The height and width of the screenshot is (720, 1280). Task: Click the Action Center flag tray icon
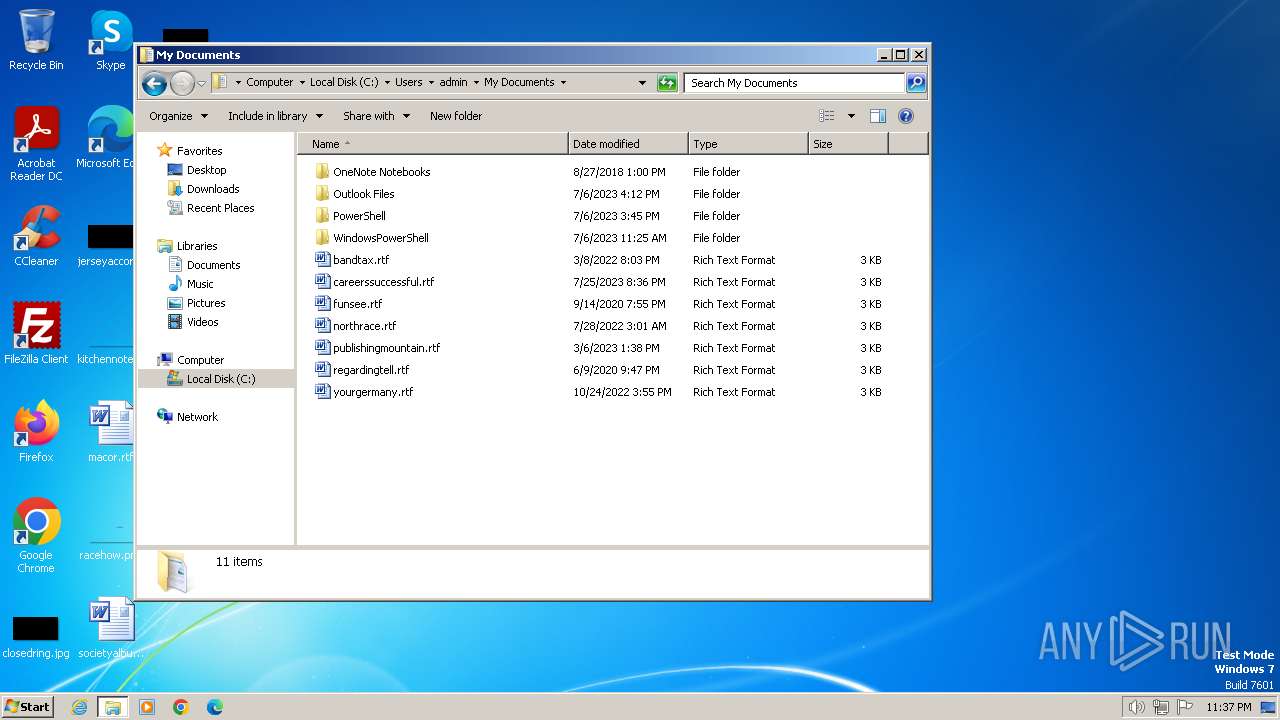click(1185, 707)
